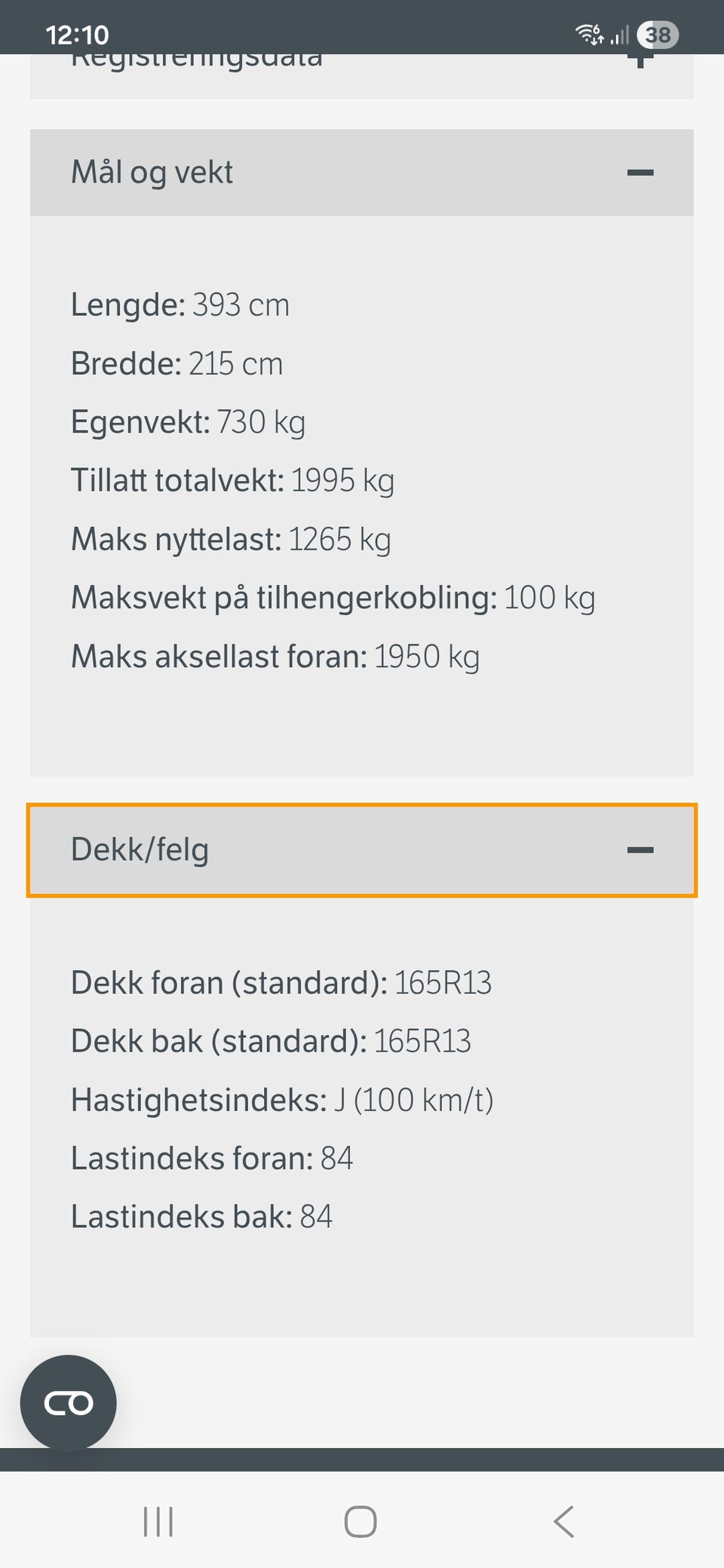The height and width of the screenshot is (1568, 724).
Task: Open the recent apps navigation icon
Action: click(x=158, y=1521)
